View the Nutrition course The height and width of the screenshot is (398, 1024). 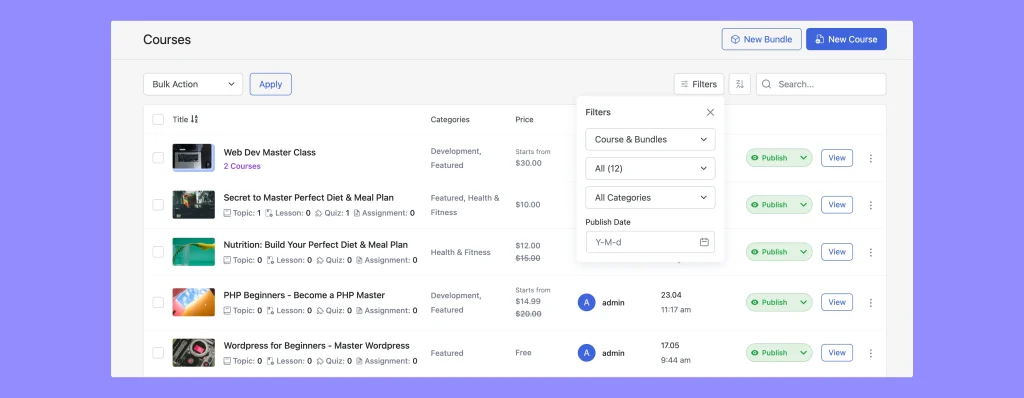pyautogui.click(x=837, y=252)
